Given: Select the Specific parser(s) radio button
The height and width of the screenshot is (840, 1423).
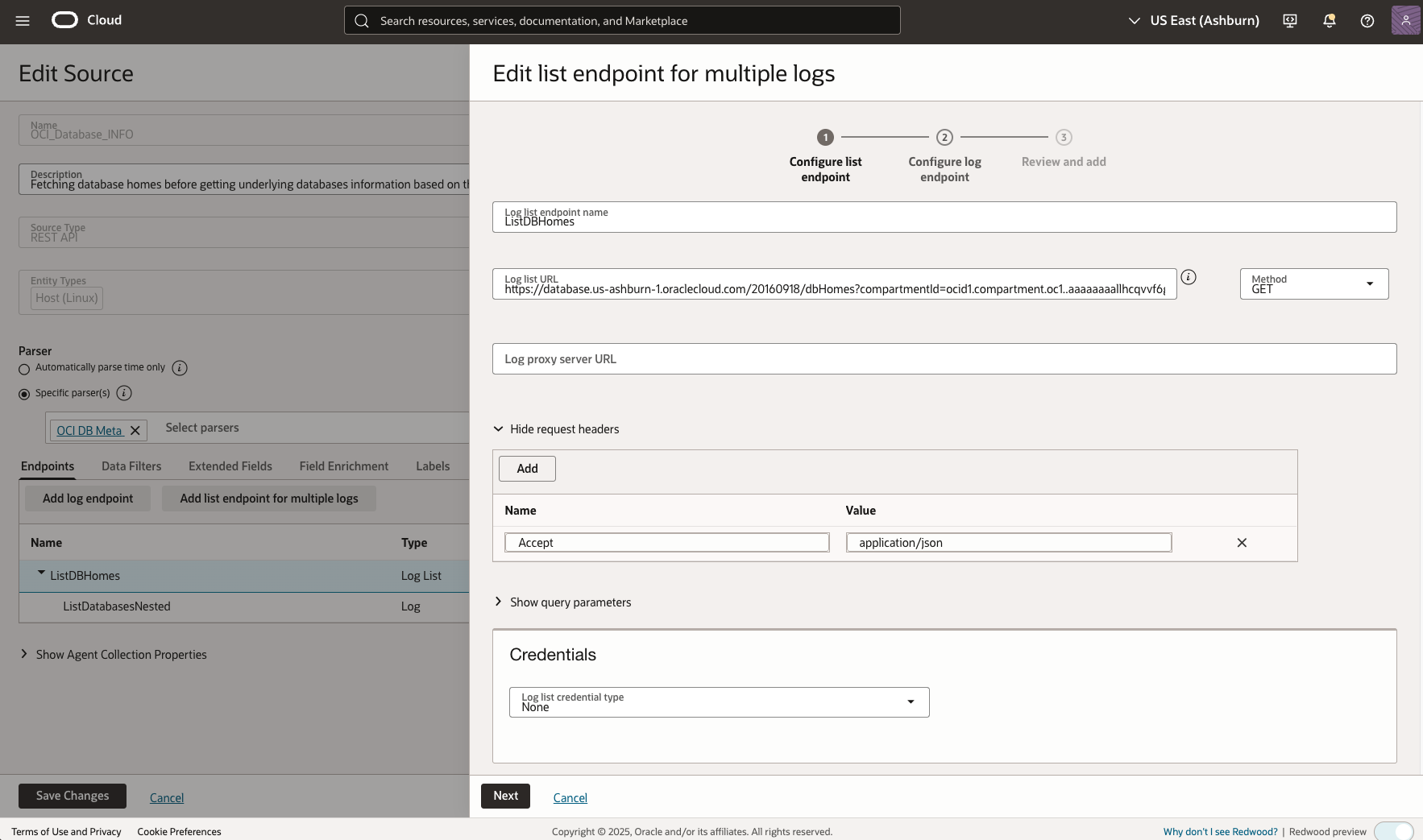Looking at the screenshot, I should click(x=23, y=394).
